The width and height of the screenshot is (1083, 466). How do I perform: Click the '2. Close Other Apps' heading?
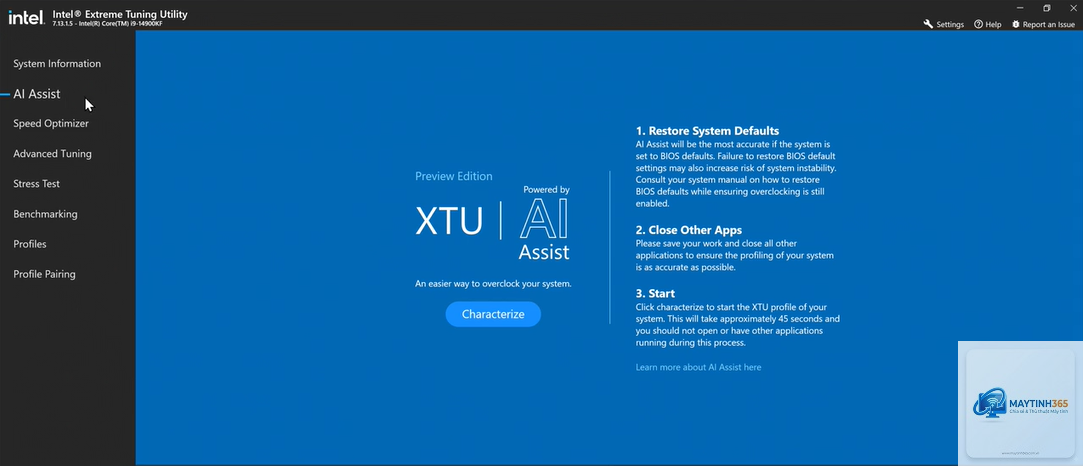[x=689, y=230]
